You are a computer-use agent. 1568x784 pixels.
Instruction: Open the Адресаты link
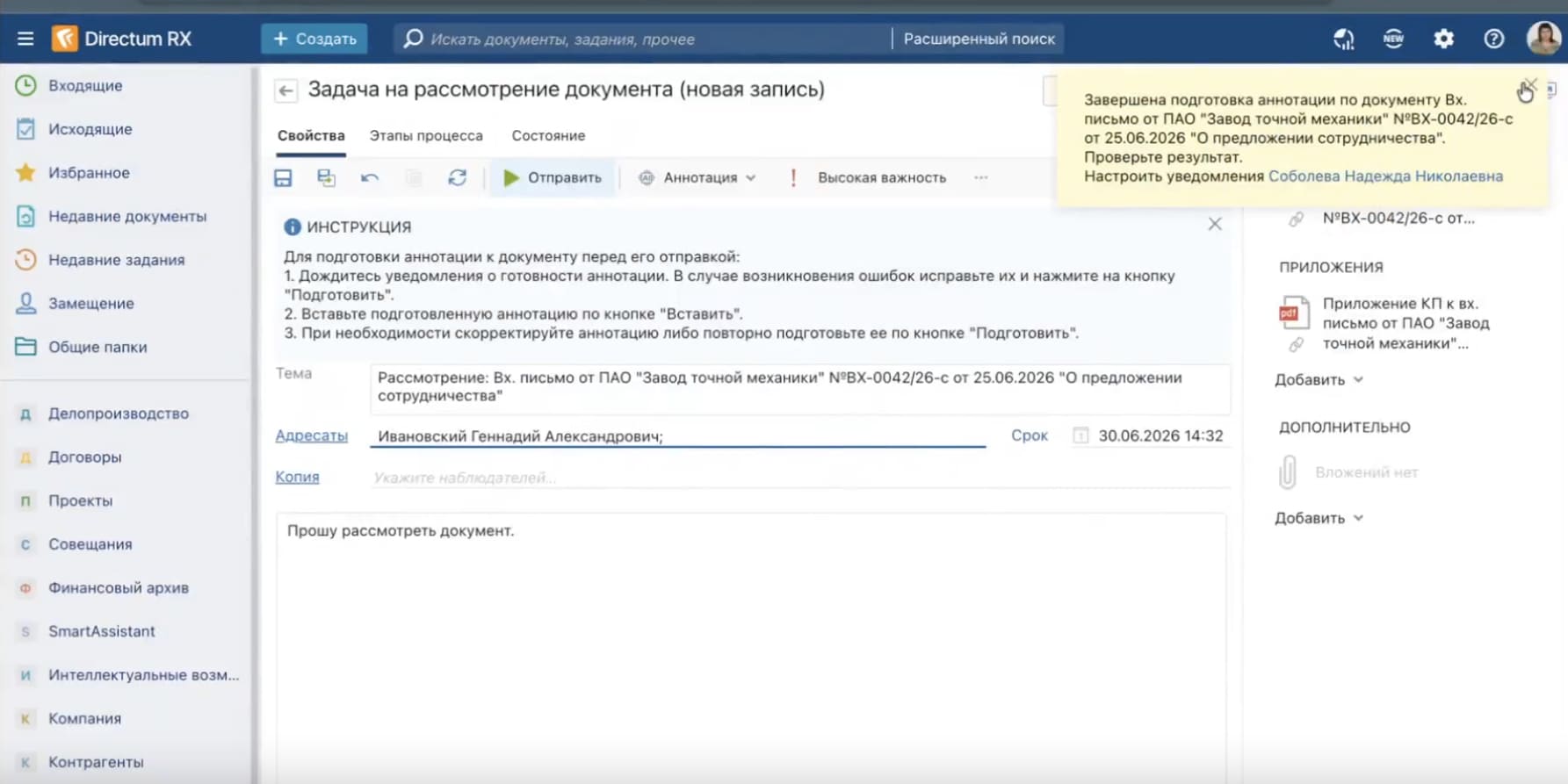coord(312,435)
